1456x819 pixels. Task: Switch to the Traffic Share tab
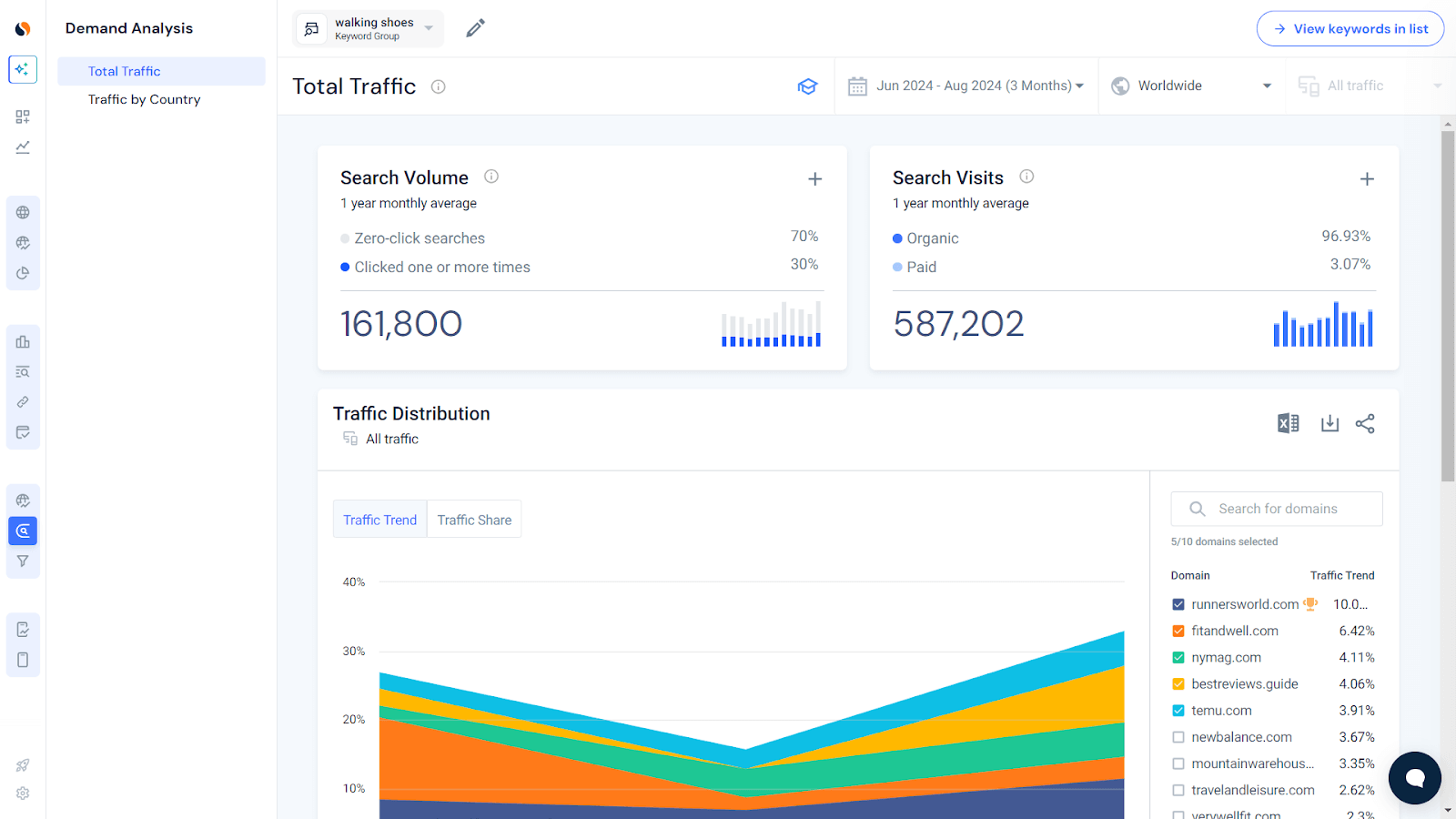473,519
